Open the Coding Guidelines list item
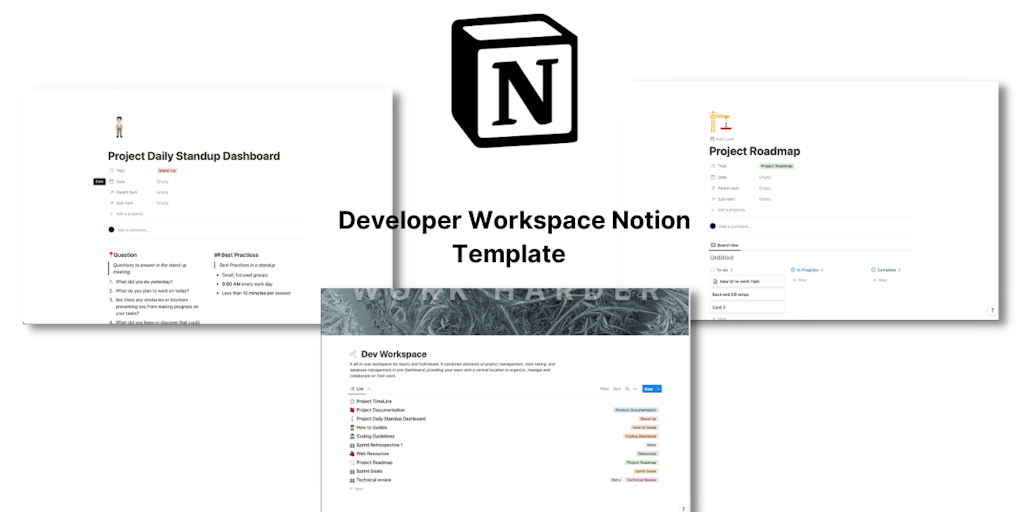Image resolution: width=1024 pixels, height=512 pixels. coord(376,436)
